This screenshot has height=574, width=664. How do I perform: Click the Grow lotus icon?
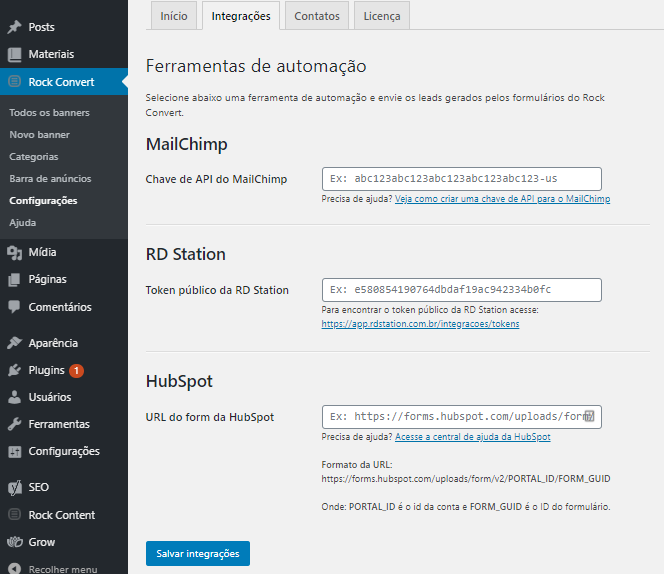[x=14, y=542]
